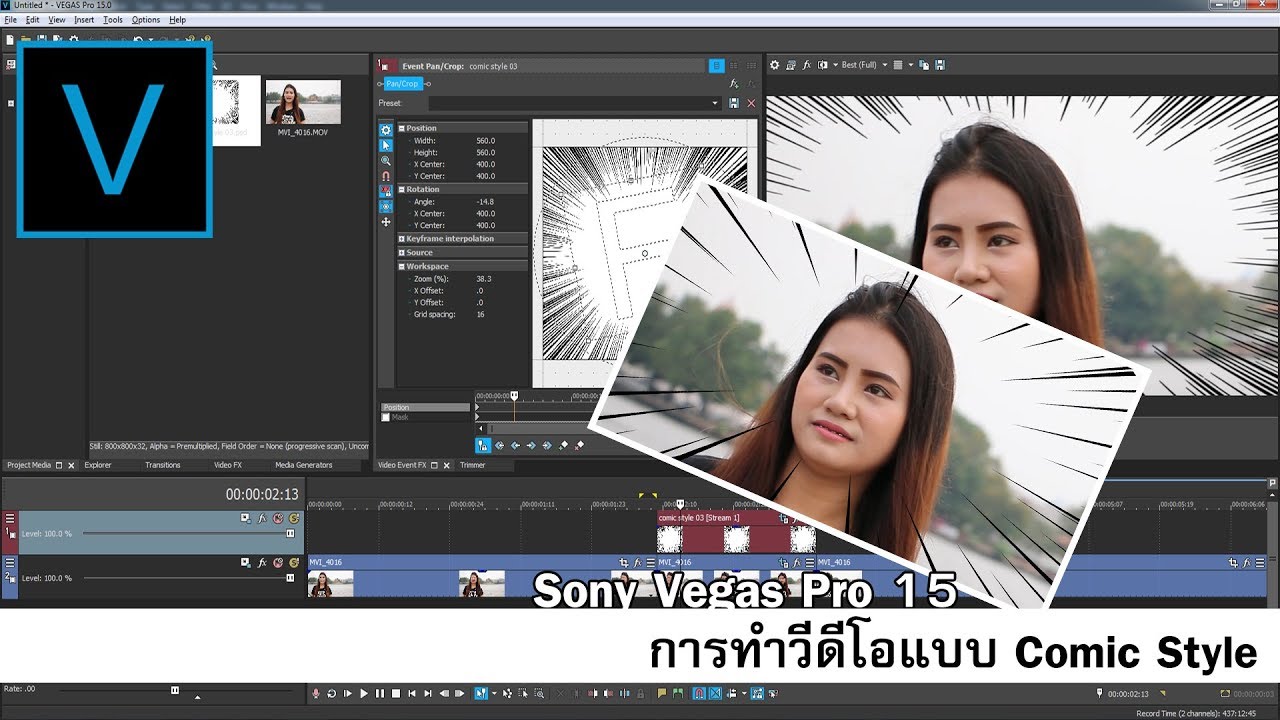Screen dimensions: 1280x720
Task: Mute video track 2
Action: pos(278,563)
